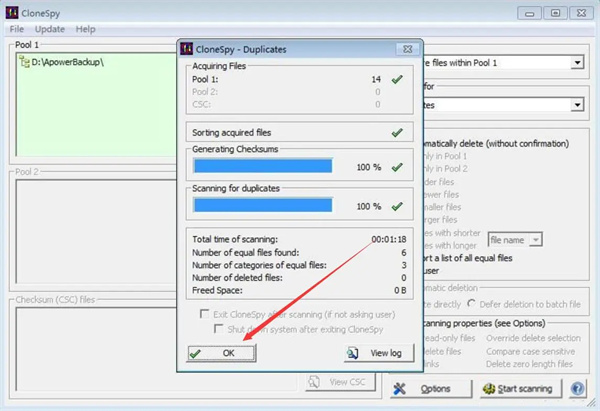
Task: Expand the files within Pool 1 mode dropdown
Action: pyautogui.click(x=577, y=63)
